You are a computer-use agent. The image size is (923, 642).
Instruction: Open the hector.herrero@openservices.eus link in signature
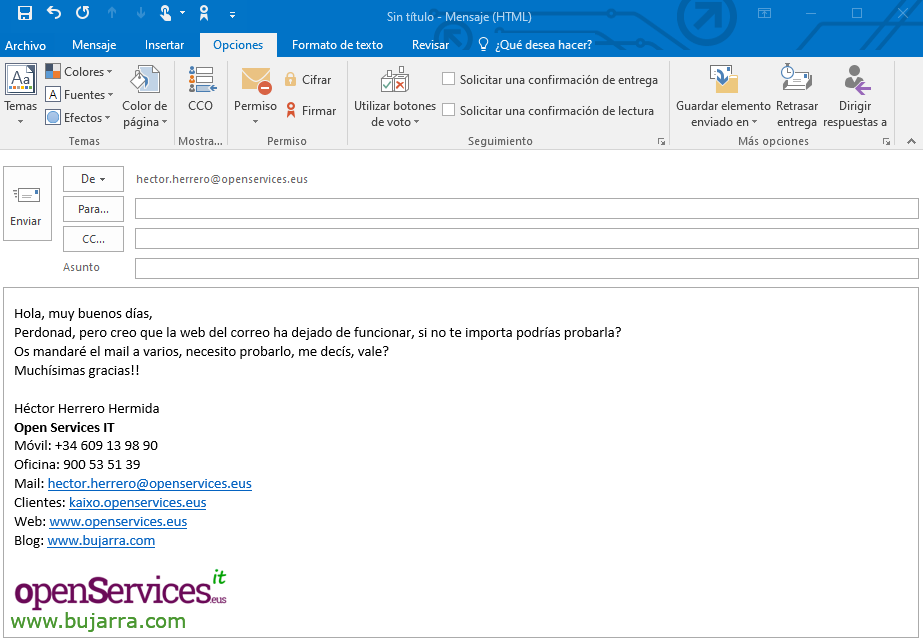click(150, 484)
